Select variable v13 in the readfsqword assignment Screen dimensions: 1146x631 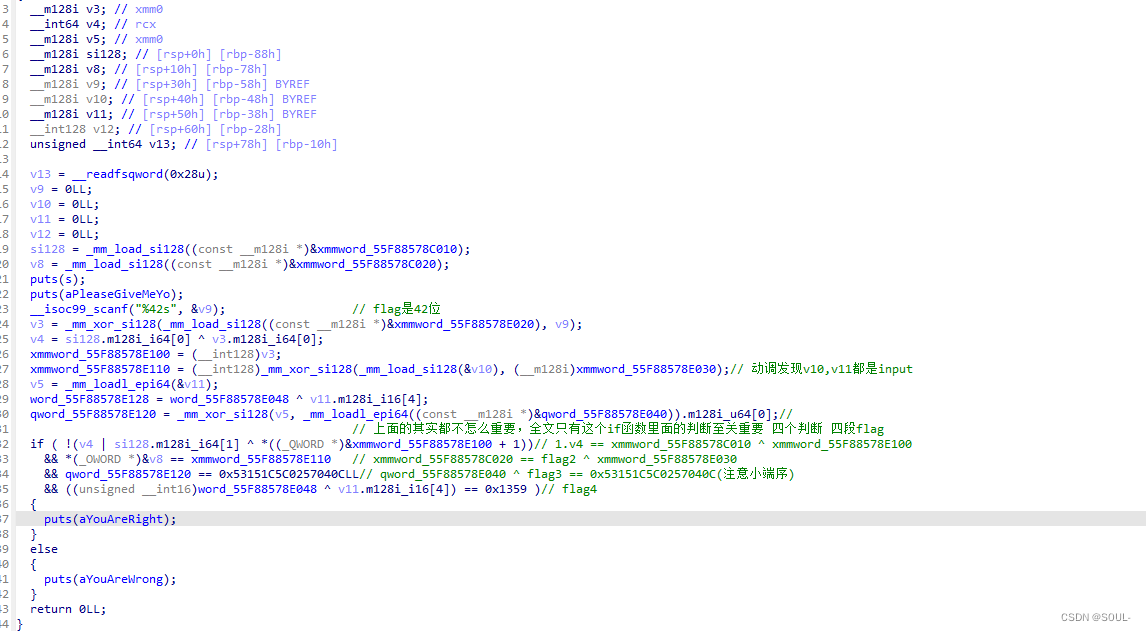(40, 174)
